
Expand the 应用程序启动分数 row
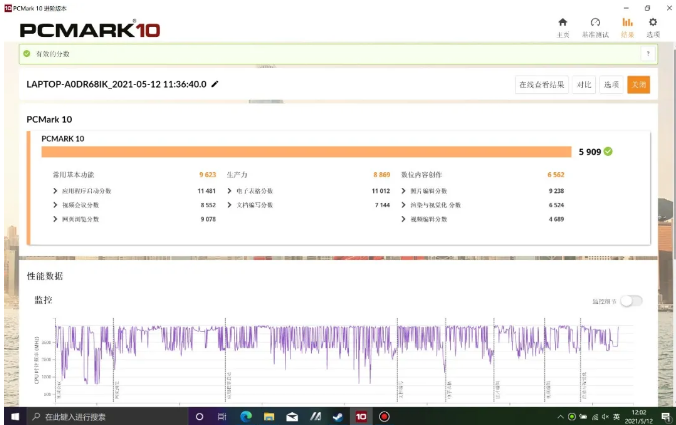click(56, 190)
